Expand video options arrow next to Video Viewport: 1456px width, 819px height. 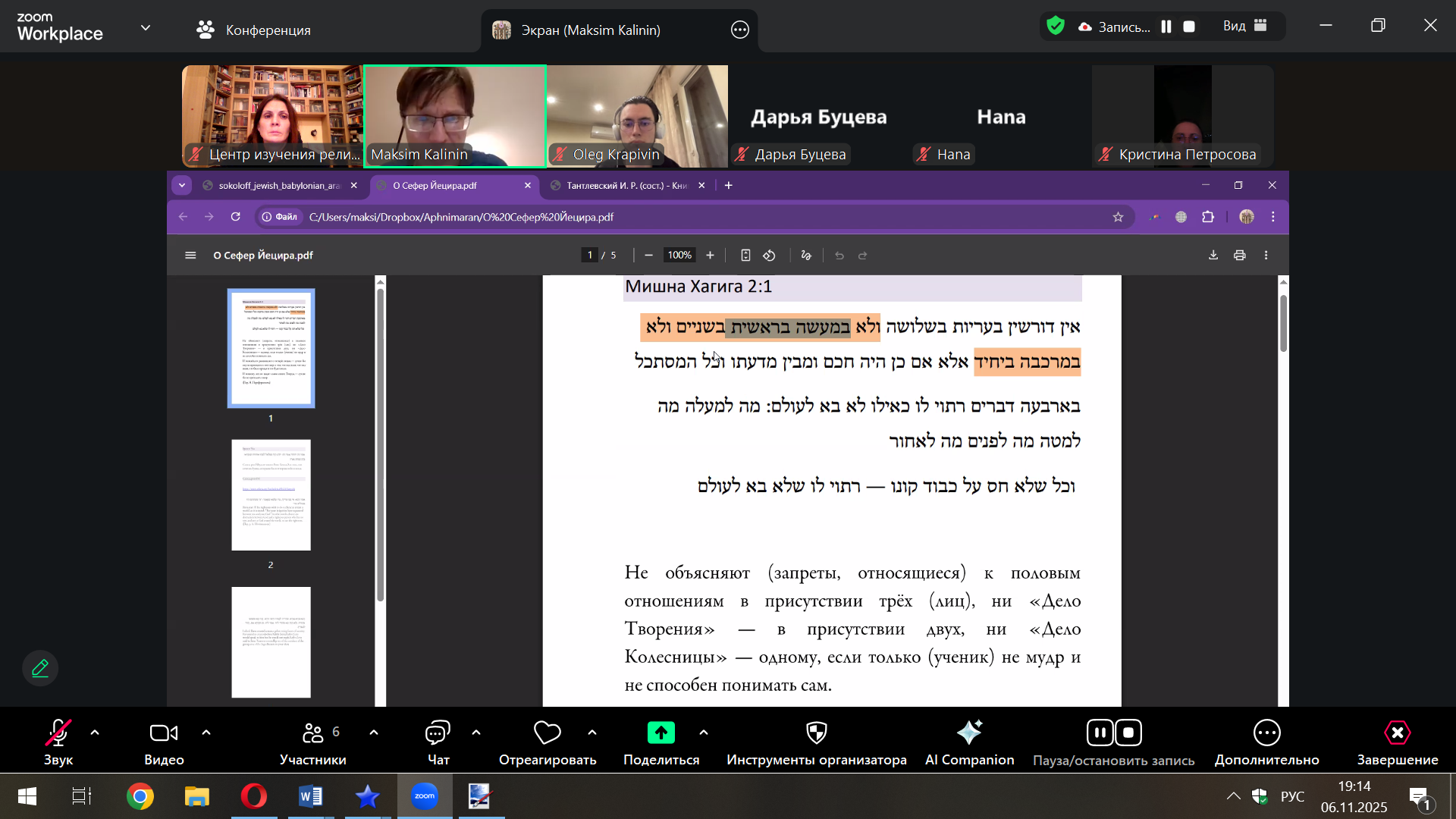click(206, 733)
